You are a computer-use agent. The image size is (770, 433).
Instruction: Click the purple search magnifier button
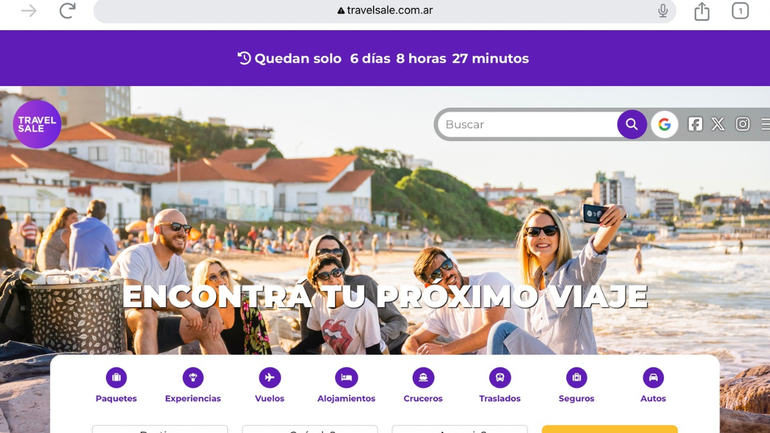coord(632,124)
